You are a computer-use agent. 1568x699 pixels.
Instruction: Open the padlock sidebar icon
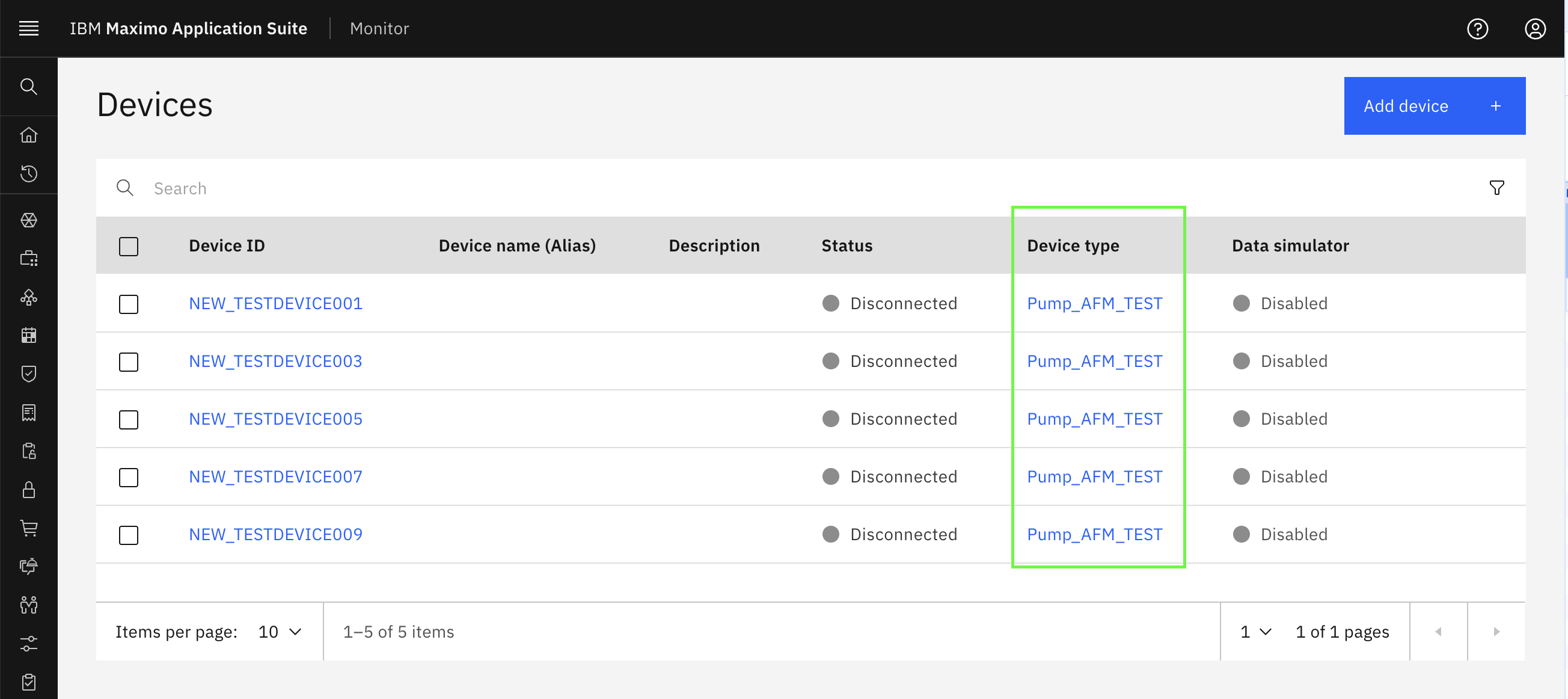click(x=29, y=490)
